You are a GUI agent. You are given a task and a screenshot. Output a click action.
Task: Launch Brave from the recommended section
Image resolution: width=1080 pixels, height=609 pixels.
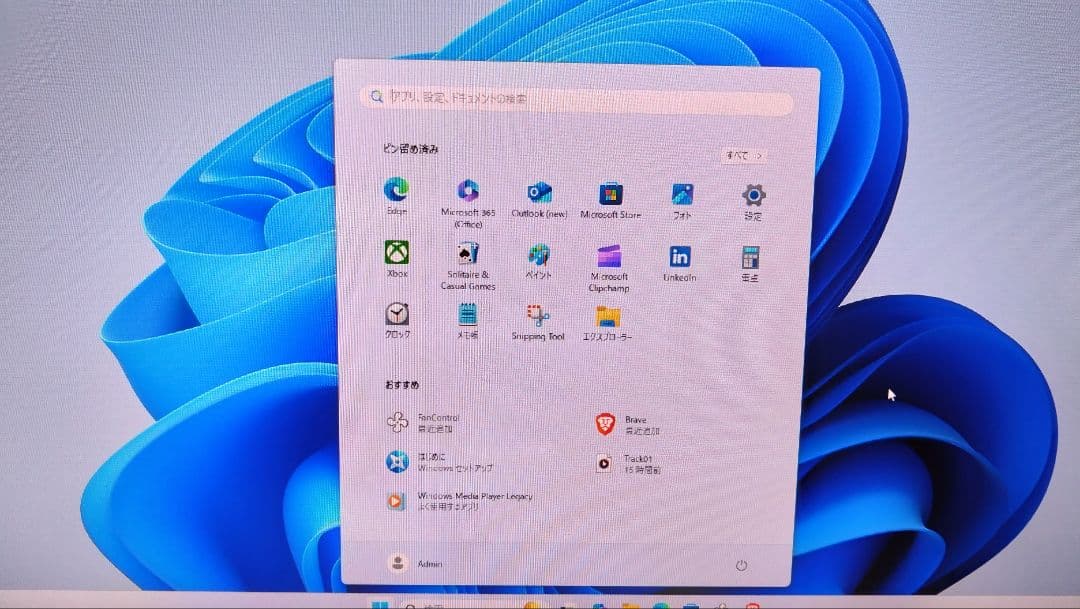tap(628, 421)
